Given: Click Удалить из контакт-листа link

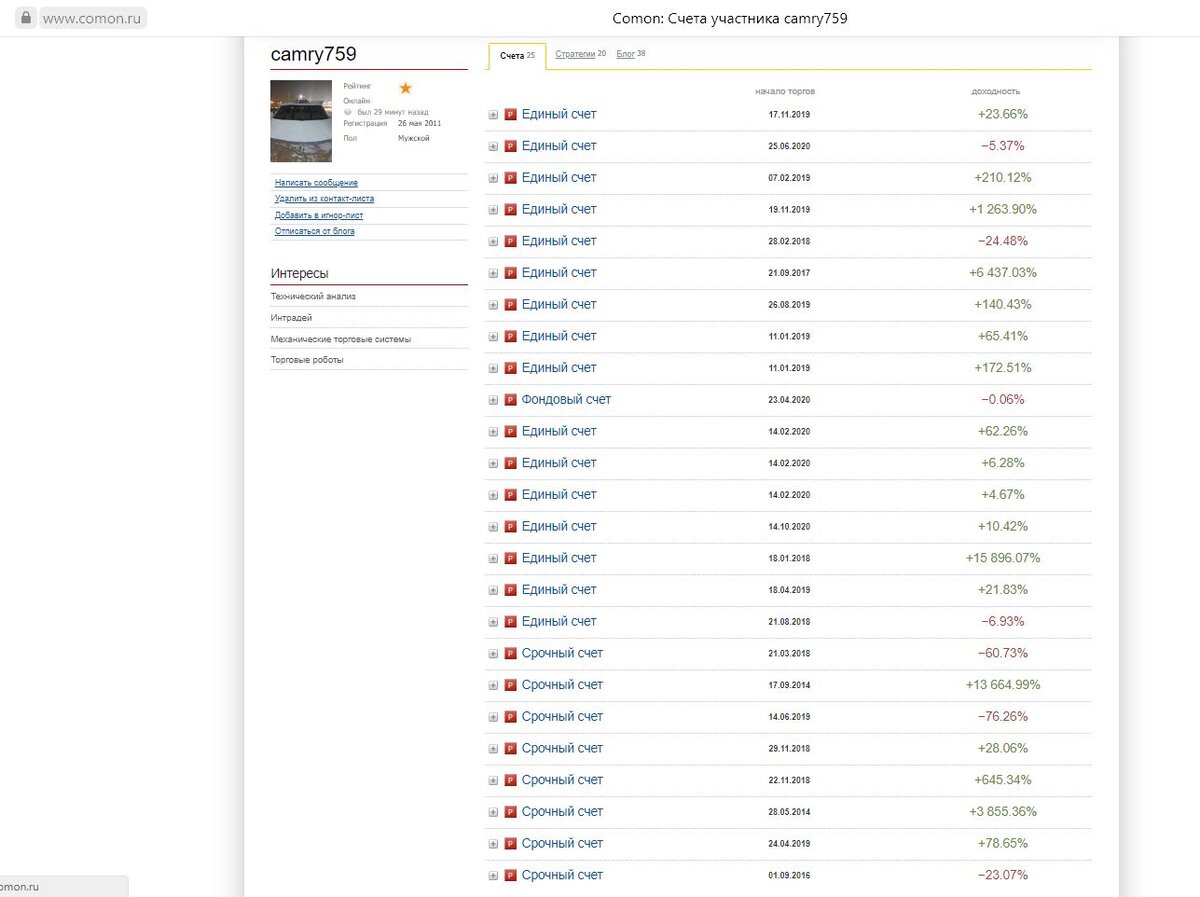Looking at the screenshot, I should click(x=324, y=199).
